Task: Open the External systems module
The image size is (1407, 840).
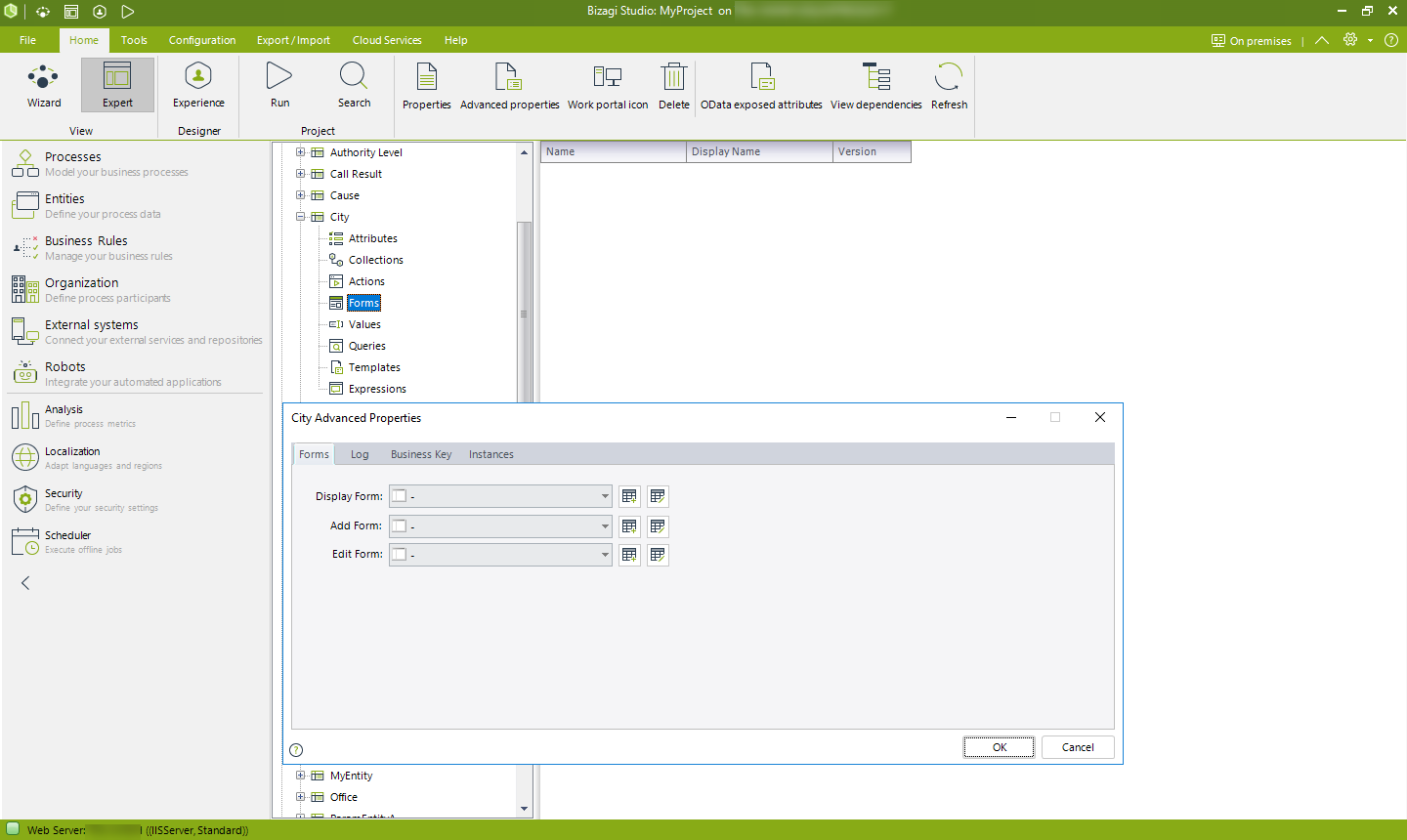Action: click(137, 331)
